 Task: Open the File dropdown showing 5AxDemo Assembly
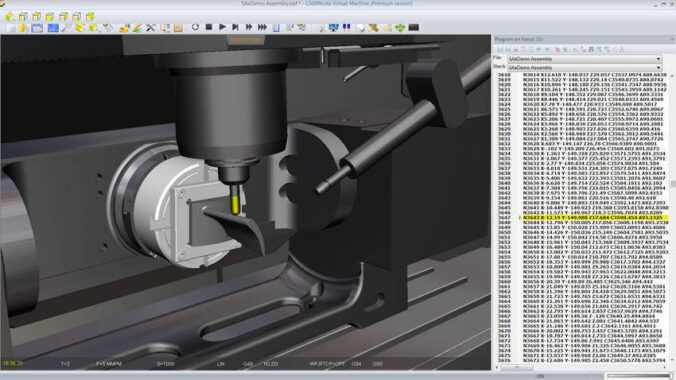585,59
